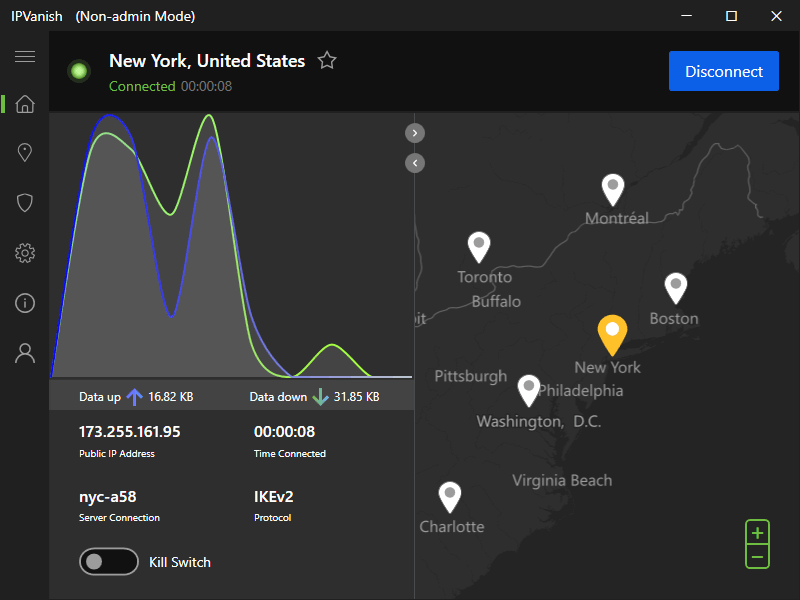Open the hamburger menu in the sidebar

click(25, 57)
